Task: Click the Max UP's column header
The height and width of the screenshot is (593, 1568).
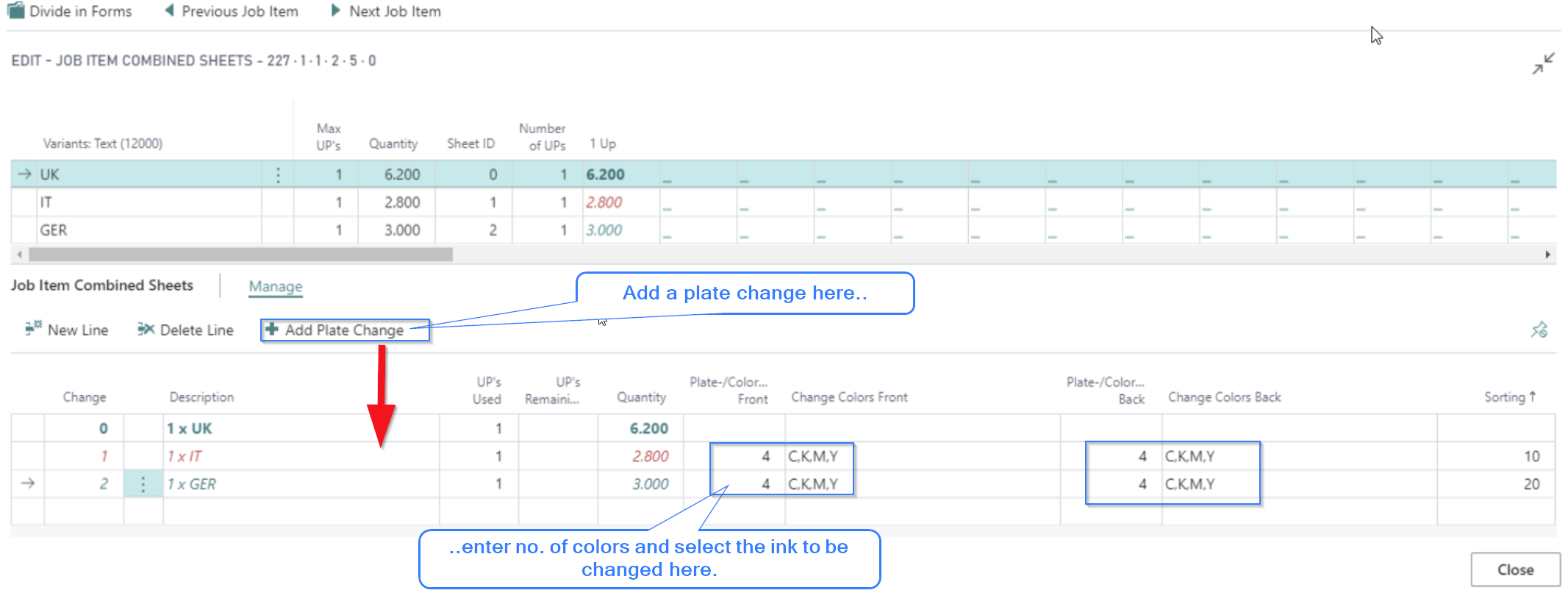Action: coord(329,137)
